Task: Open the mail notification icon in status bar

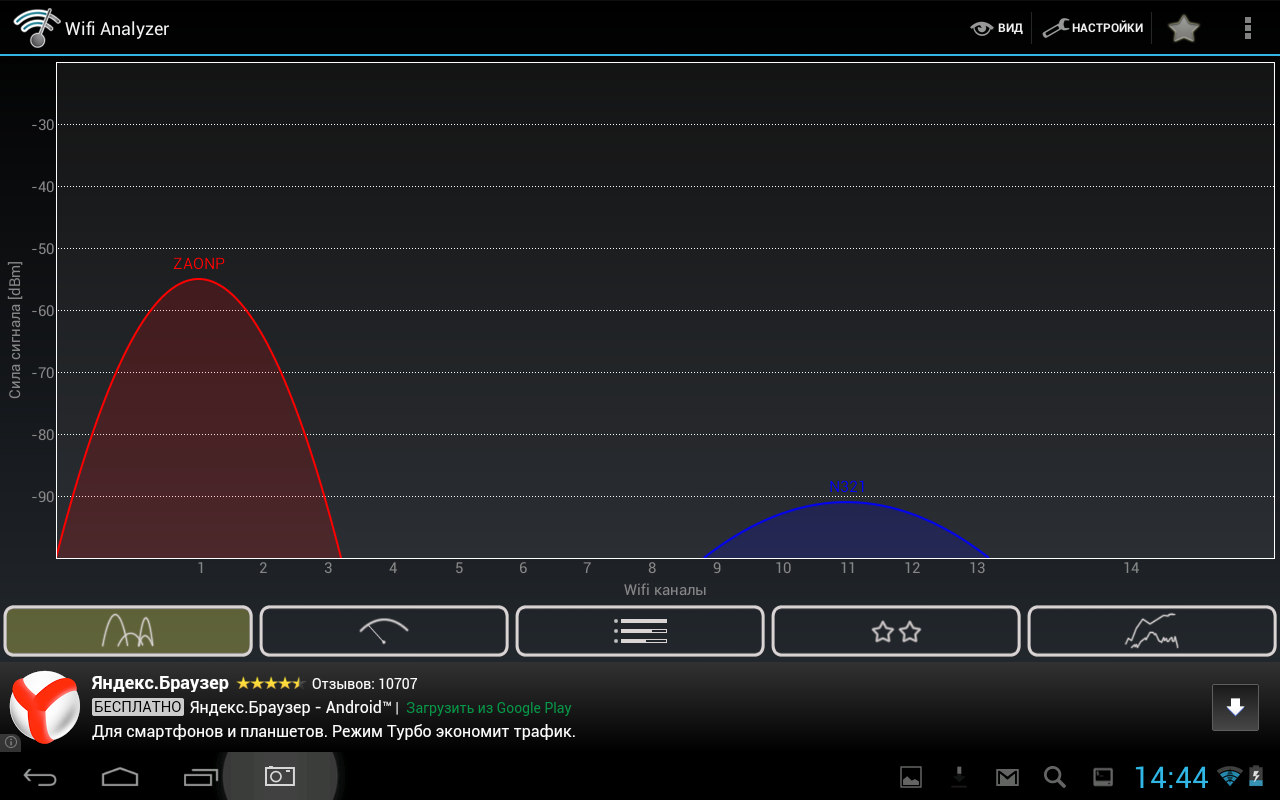Action: coord(1006,777)
